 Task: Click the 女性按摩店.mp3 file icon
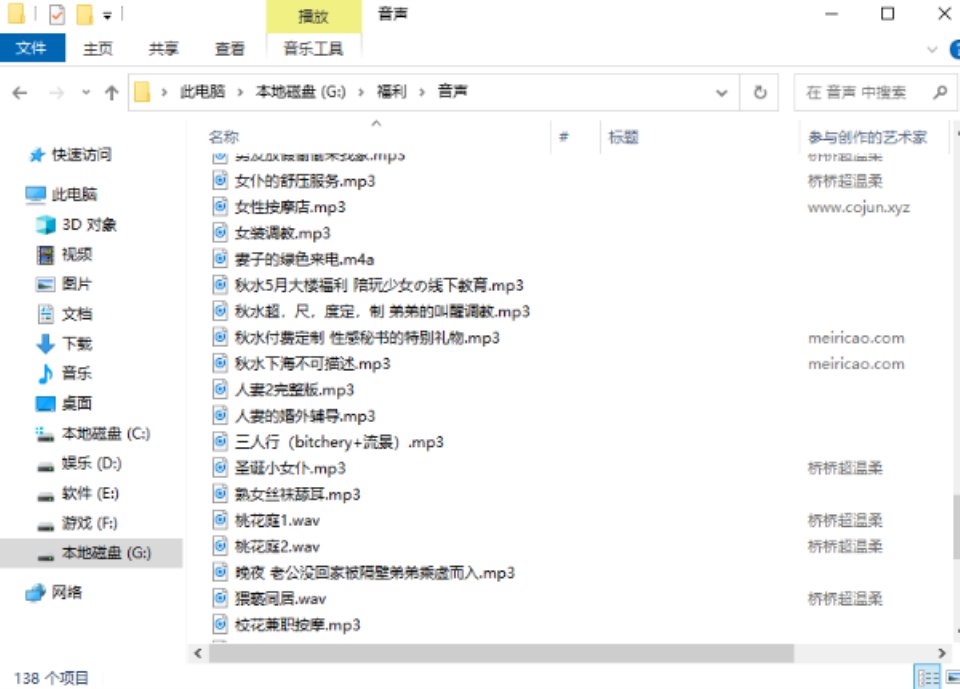coord(220,206)
